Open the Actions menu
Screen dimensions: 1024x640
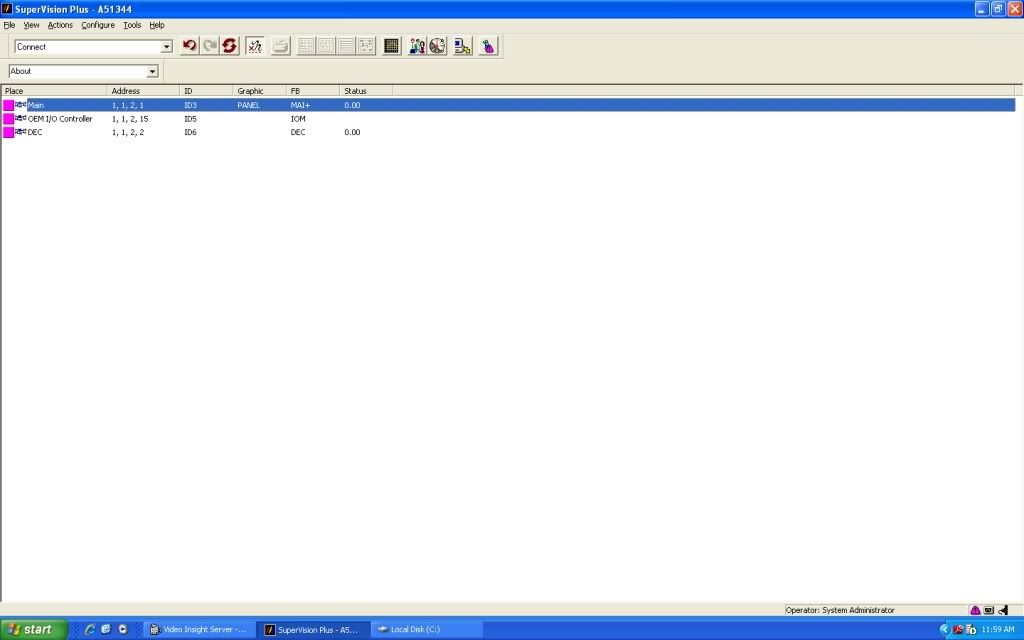coord(60,25)
